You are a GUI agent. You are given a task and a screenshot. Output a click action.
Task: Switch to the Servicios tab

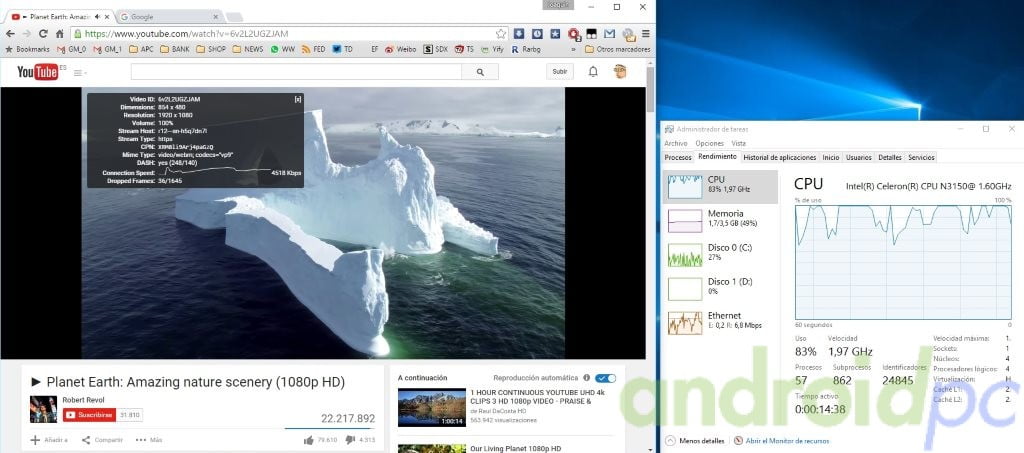(921, 157)
